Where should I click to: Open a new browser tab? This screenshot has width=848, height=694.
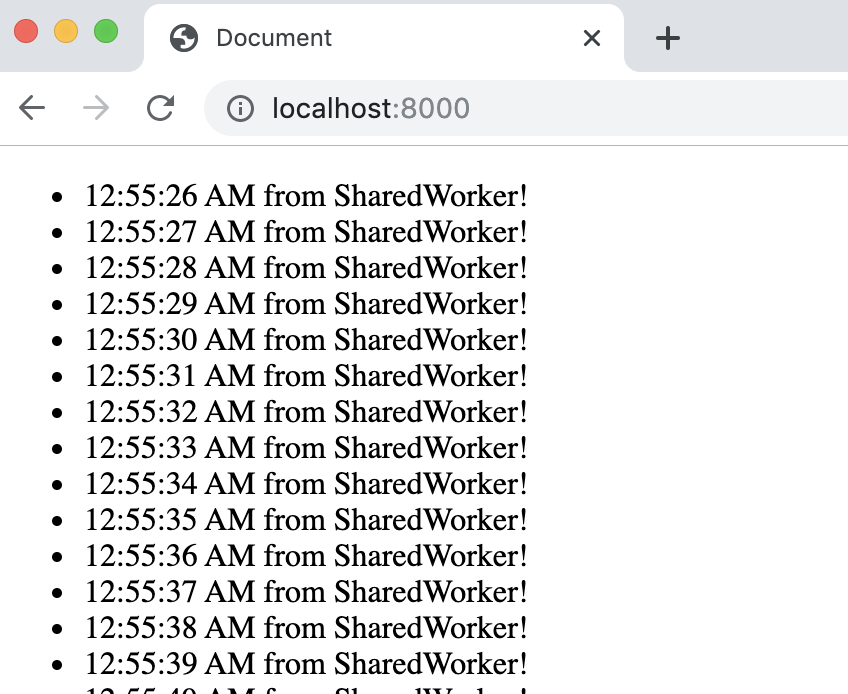(668, 38)
